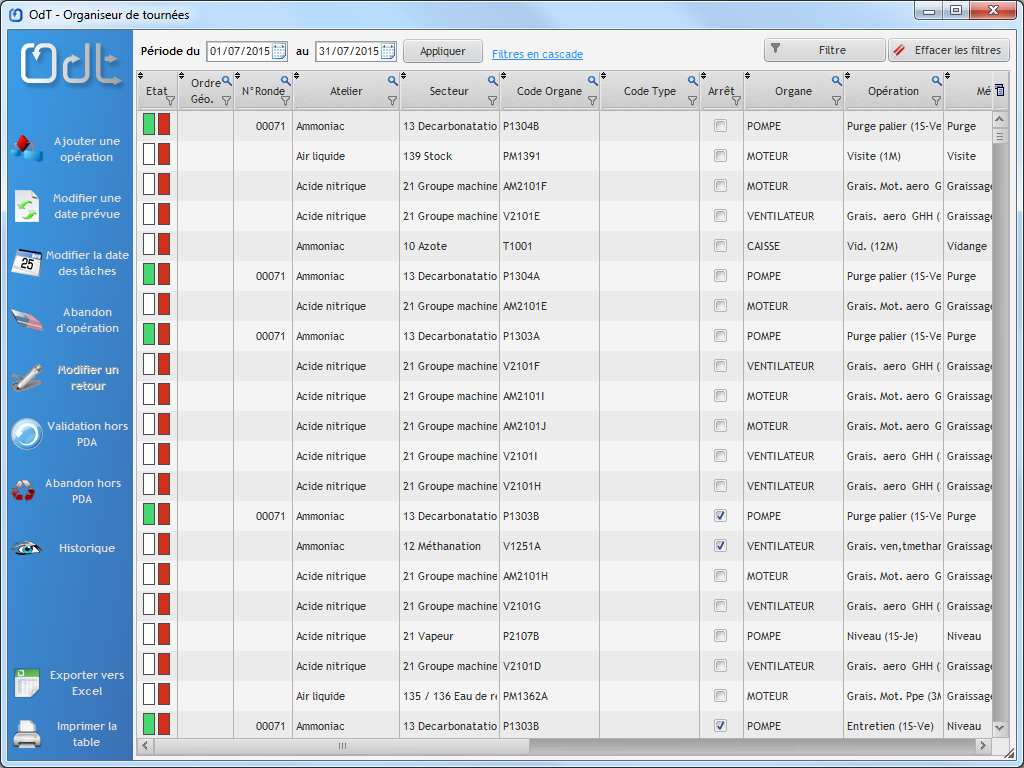The image size is (1024, 768).
Task: Open filter funnel in Secteur column
Action: pyautogui.click(x=492, y=101)
